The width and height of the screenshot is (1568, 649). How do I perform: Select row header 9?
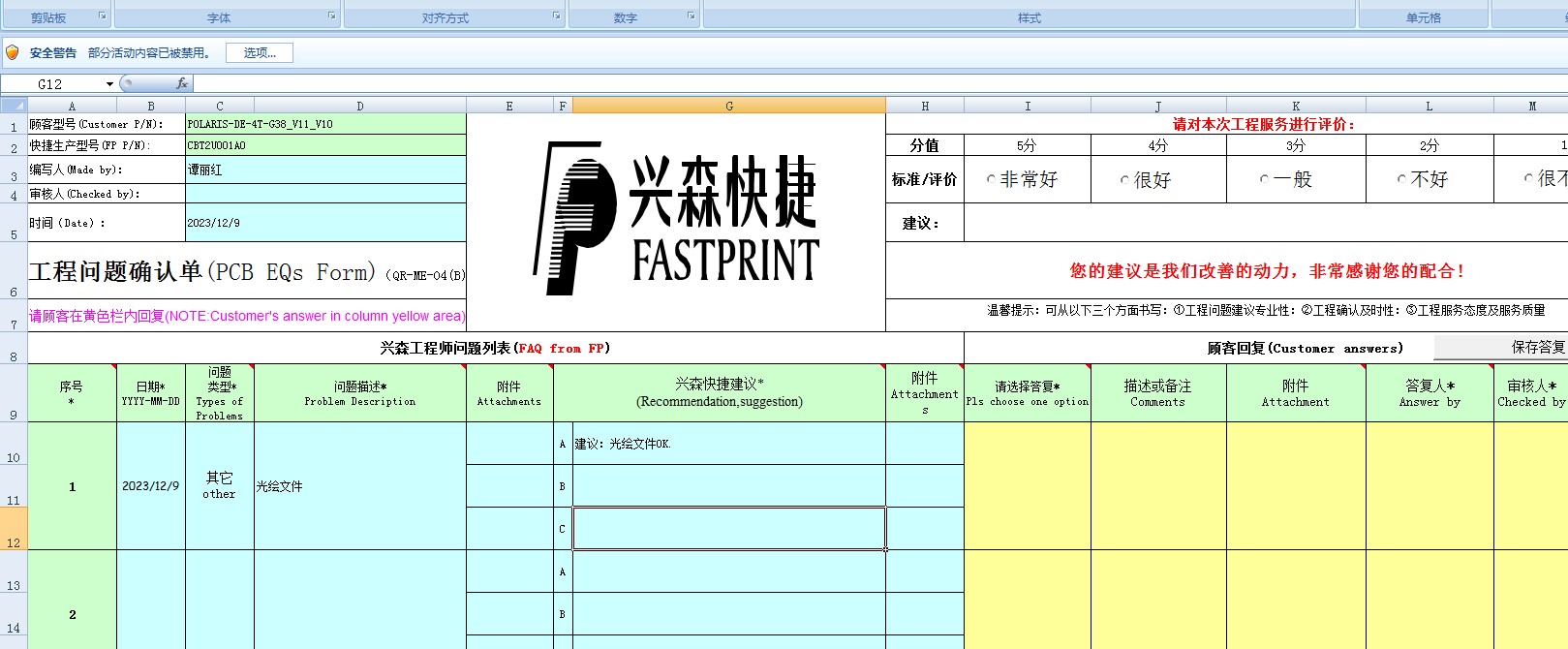click(14, 393)
